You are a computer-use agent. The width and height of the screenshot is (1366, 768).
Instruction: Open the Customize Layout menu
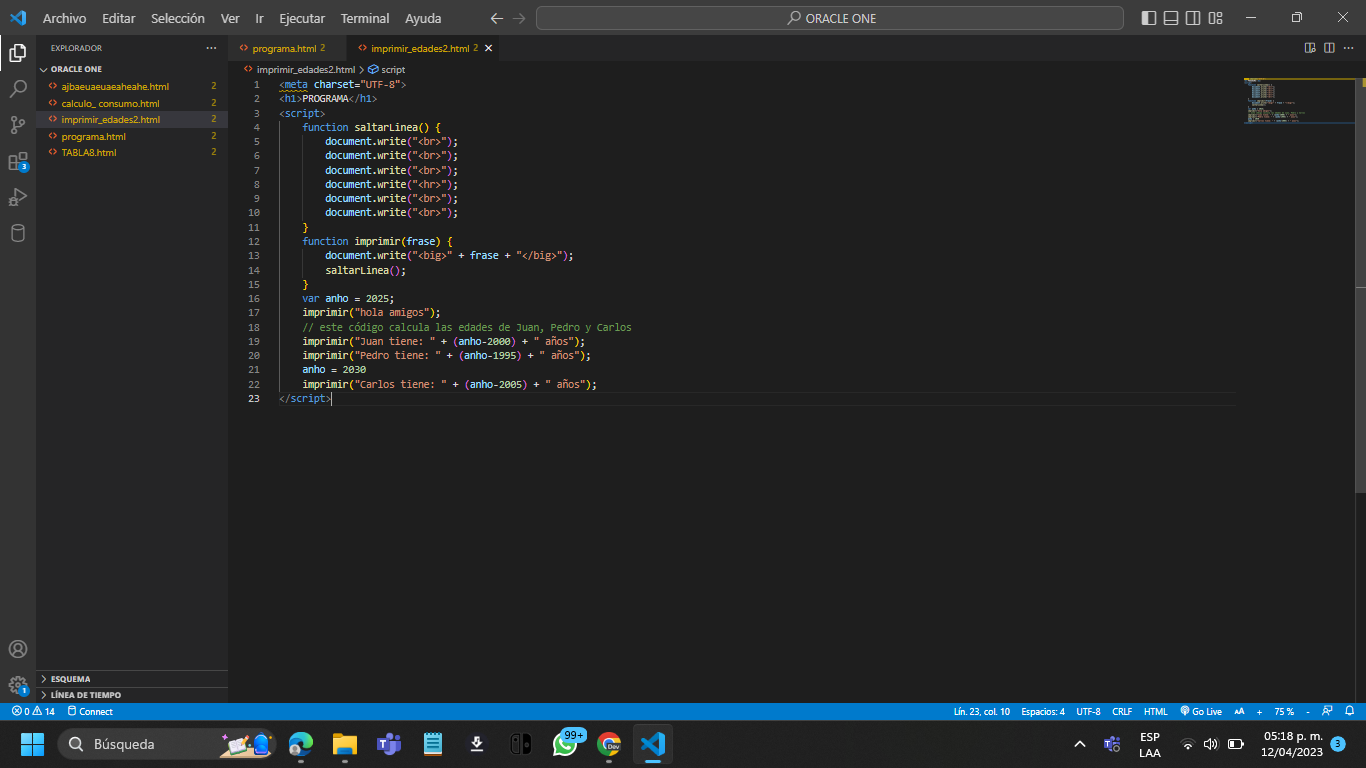(1216, 18)
